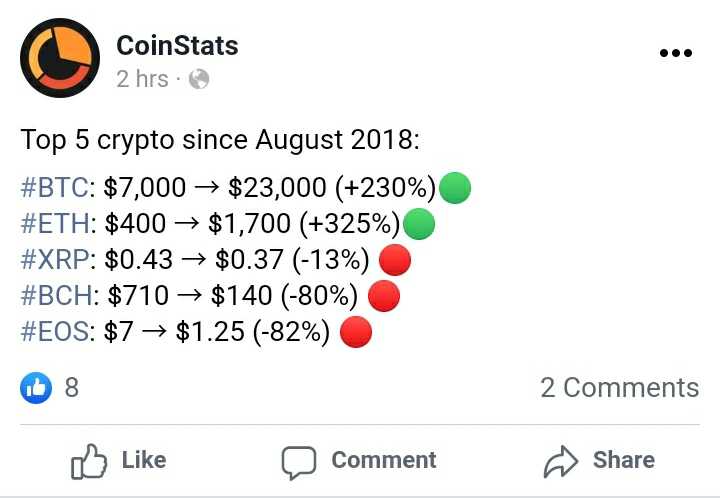The height and width of the screenshot is (498, 720).
Task: View the 2 Comments on the post
Action: point(619,388)
